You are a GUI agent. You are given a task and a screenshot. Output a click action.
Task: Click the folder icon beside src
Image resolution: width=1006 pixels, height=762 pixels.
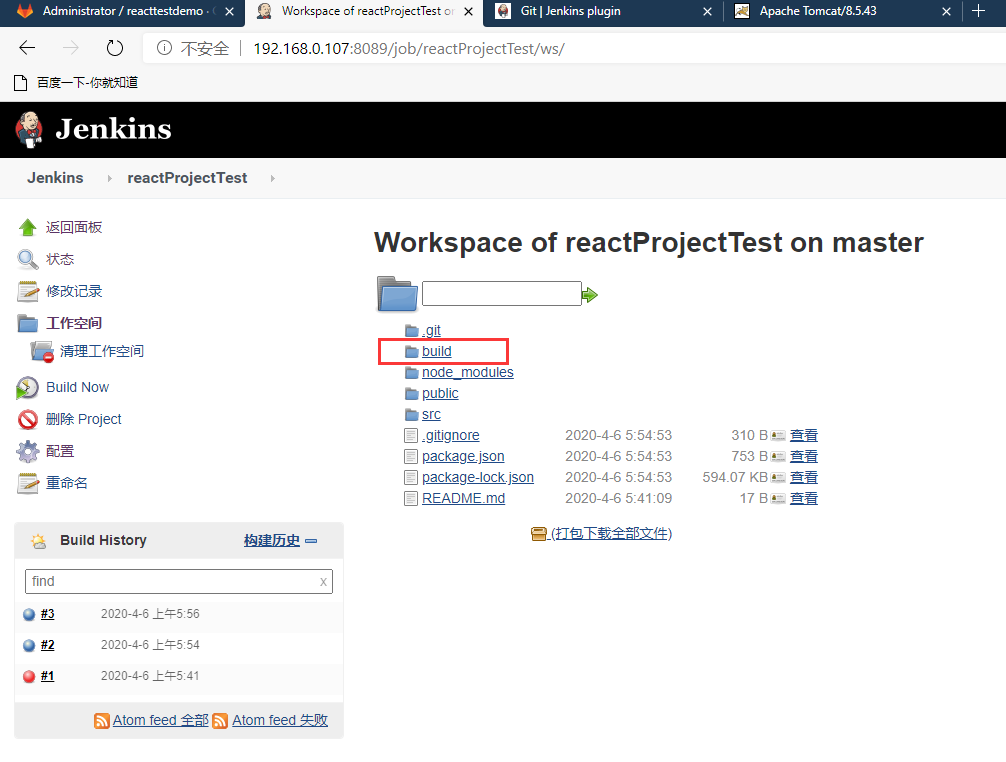pos(412,415)
